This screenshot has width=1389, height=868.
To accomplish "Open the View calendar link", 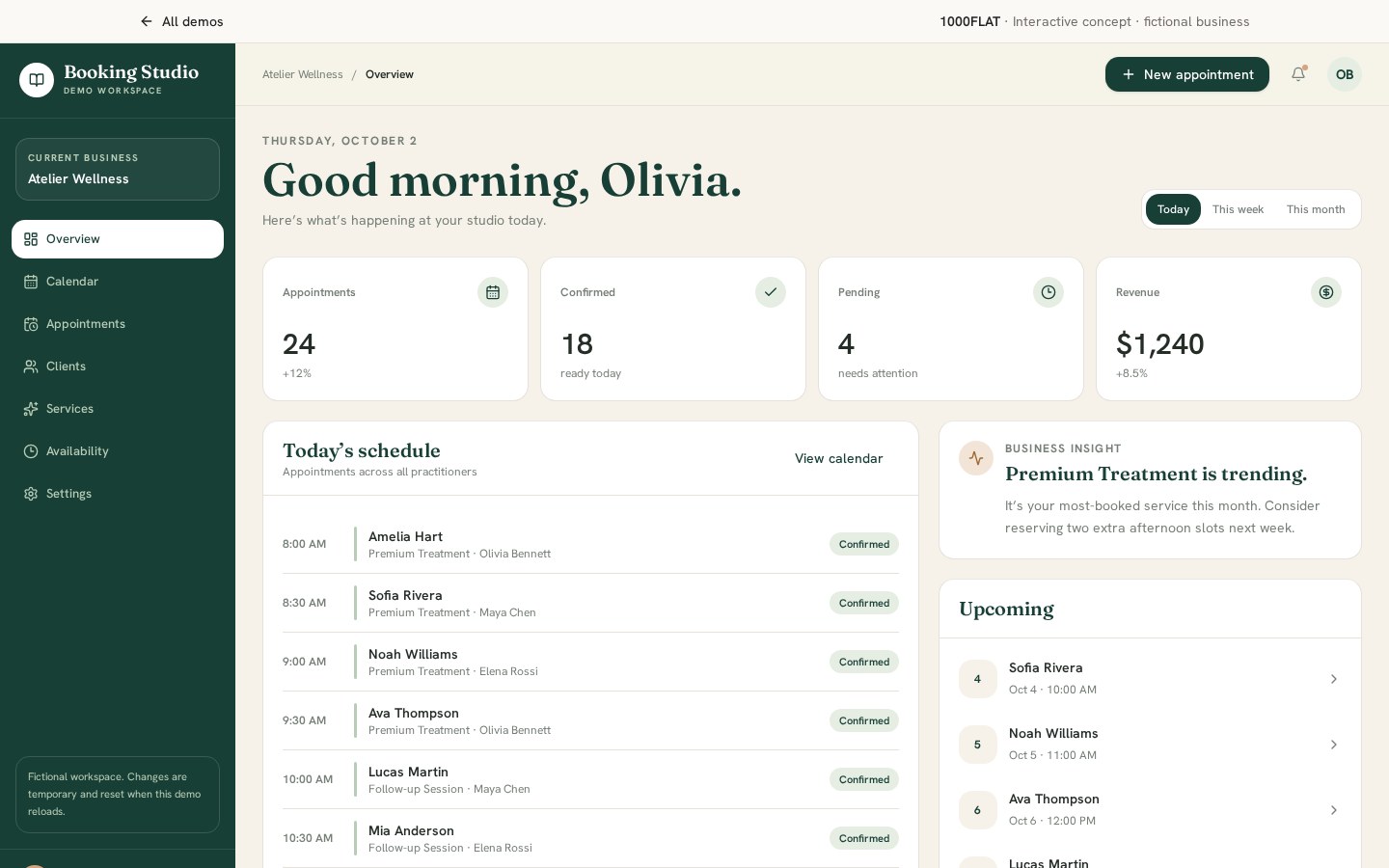I will point(839,458).
